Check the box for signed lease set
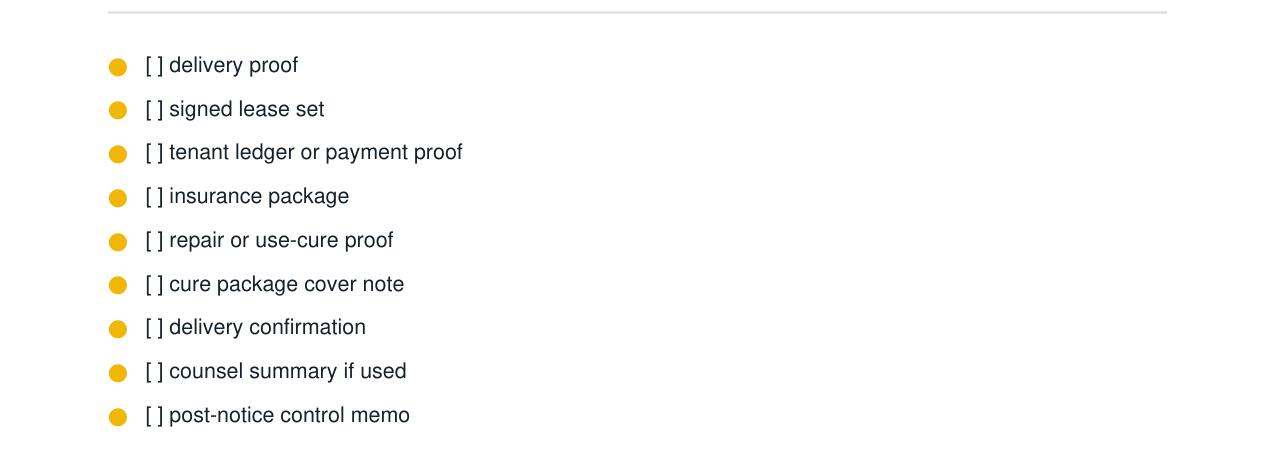1275x460 pixels. tap(154, 110)
